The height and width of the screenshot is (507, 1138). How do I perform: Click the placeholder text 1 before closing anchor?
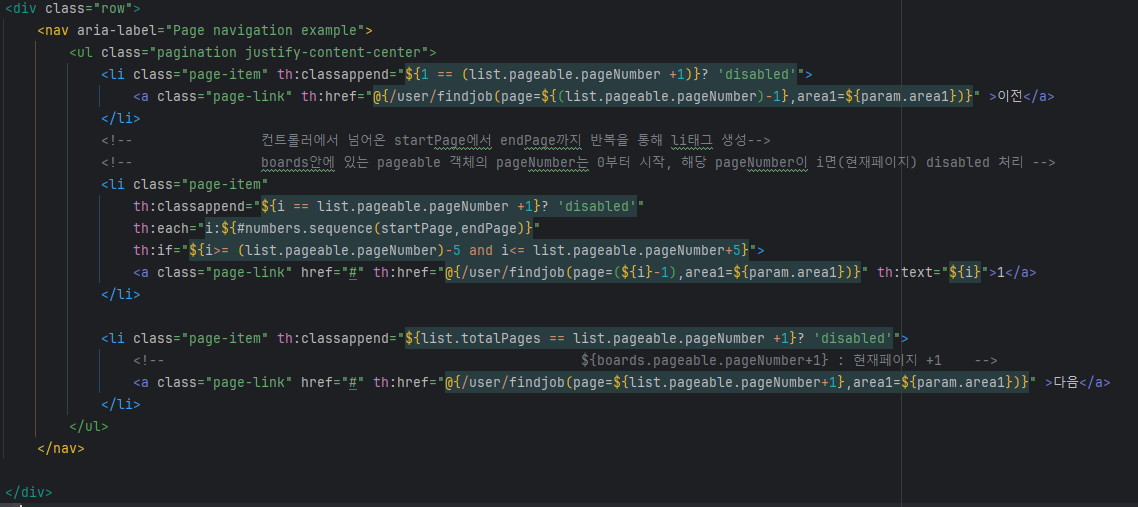[1002, 273]
